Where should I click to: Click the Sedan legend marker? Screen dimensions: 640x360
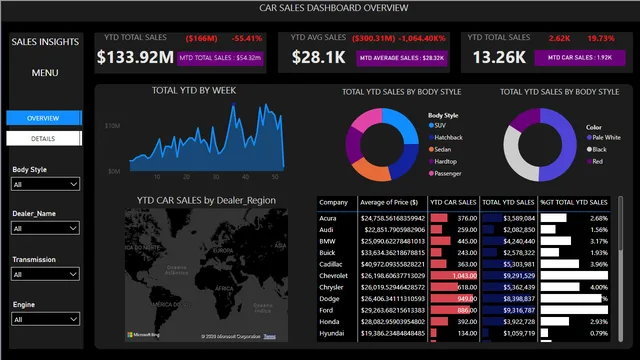point(431,149)
